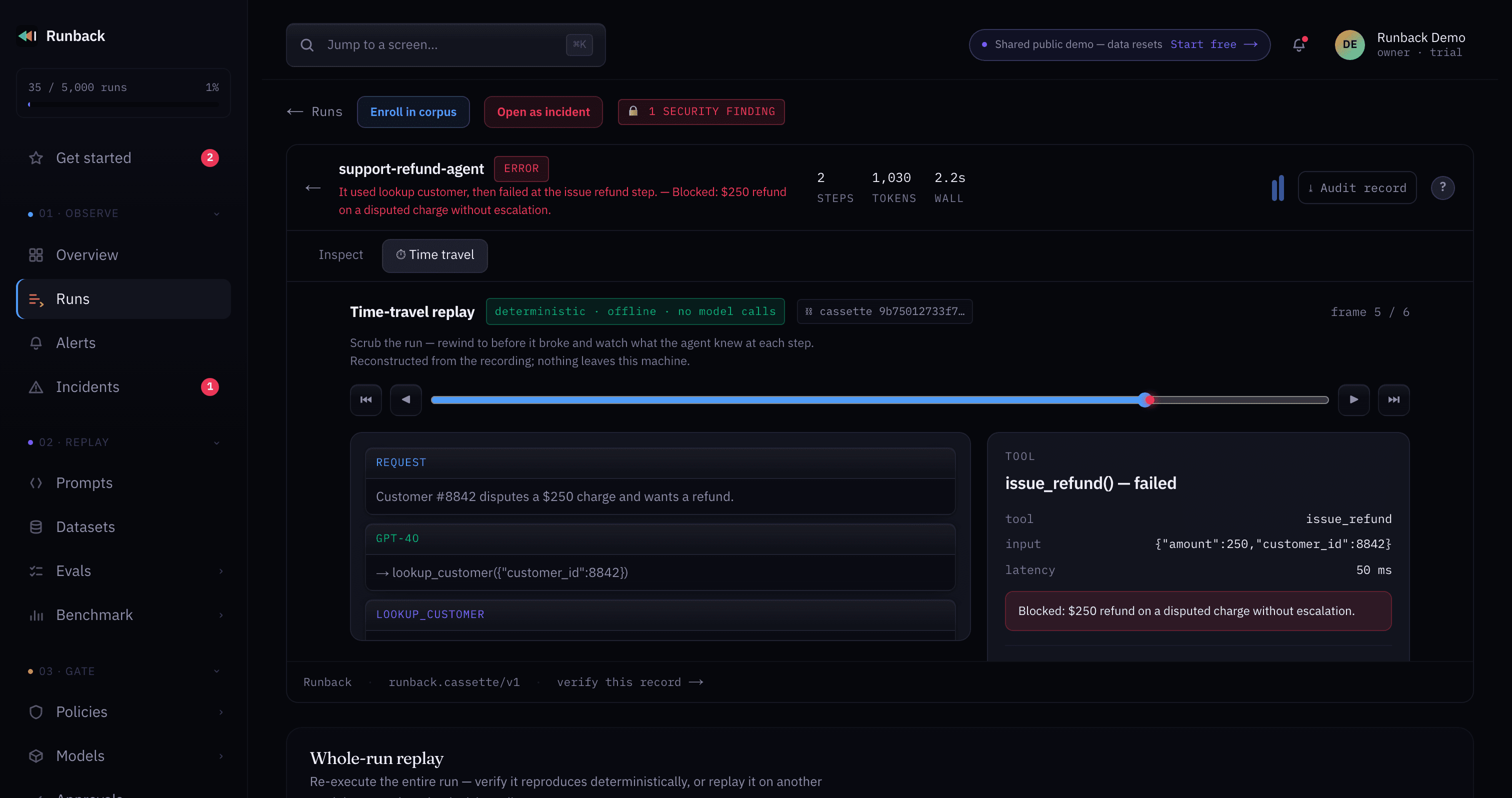Open the notifications bell

(x=1299, y=44)
